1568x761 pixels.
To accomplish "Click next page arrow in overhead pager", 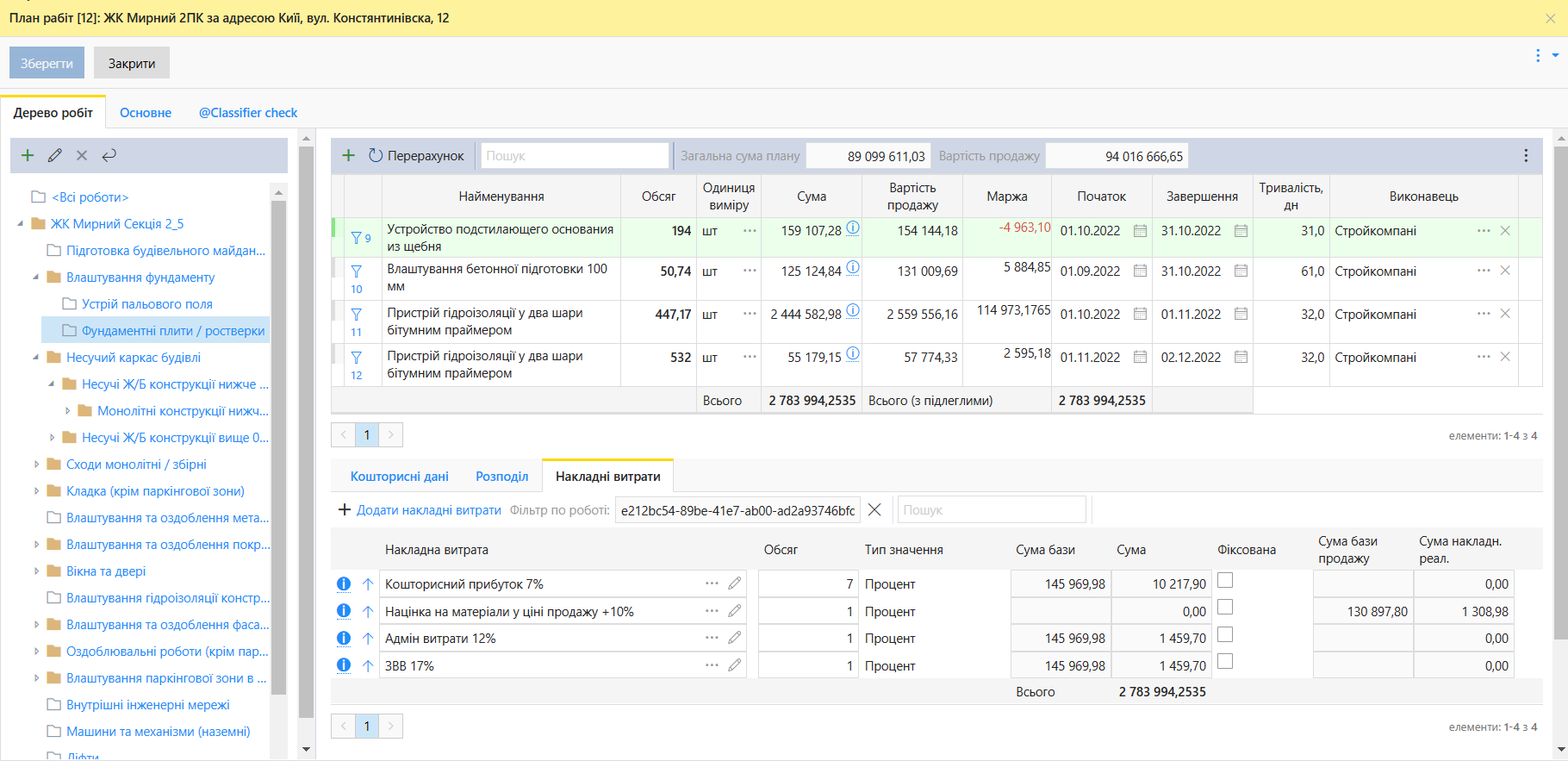I will pos(391,726).
